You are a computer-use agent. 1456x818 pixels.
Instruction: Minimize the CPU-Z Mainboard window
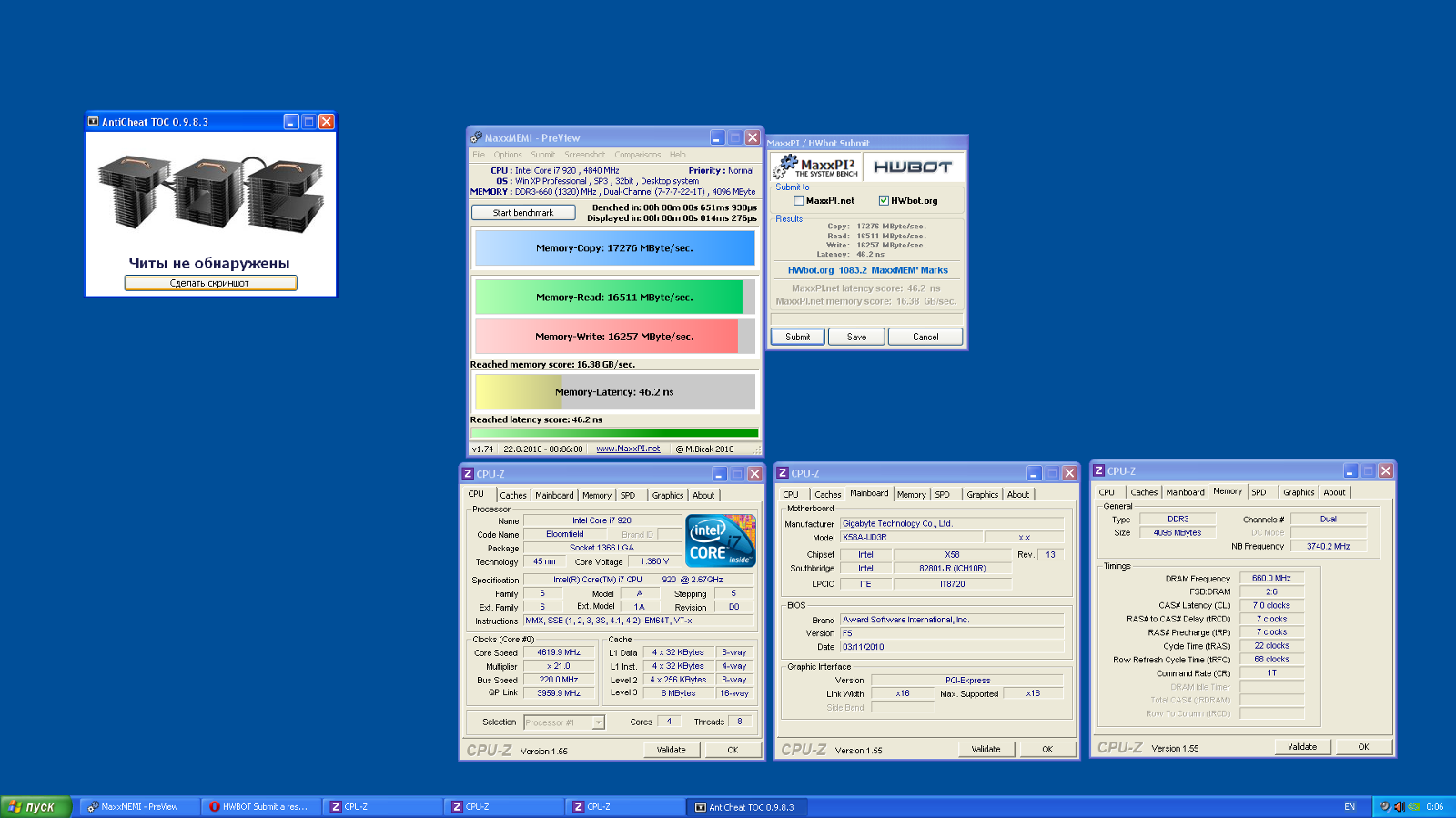1035,473
